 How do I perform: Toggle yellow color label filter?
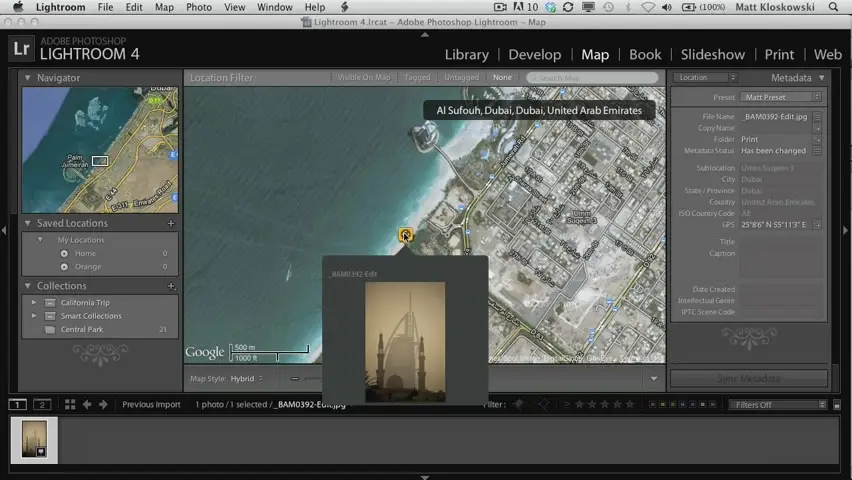[662, 404]
